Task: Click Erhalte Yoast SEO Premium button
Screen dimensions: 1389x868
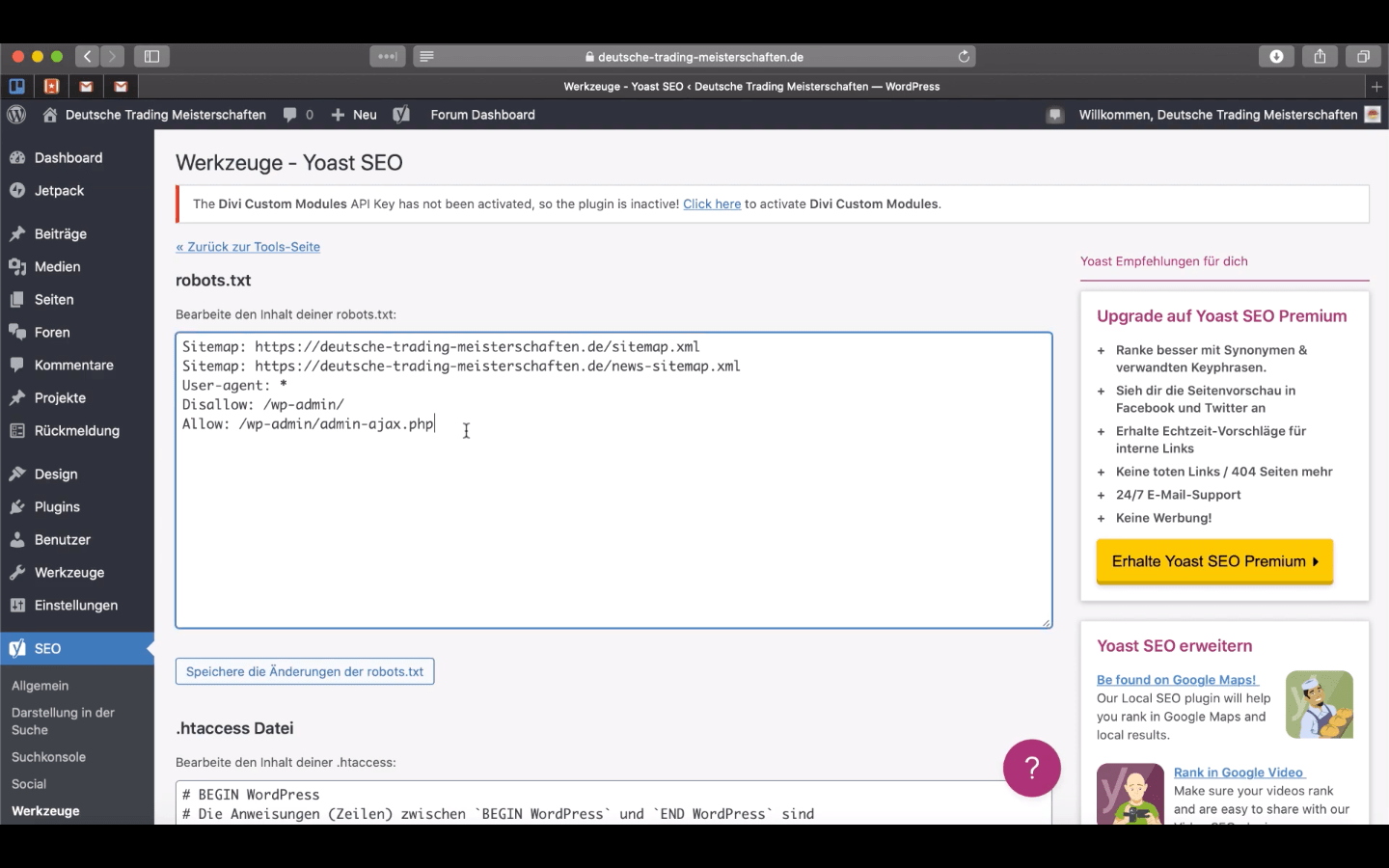Action: (1214, 561)
